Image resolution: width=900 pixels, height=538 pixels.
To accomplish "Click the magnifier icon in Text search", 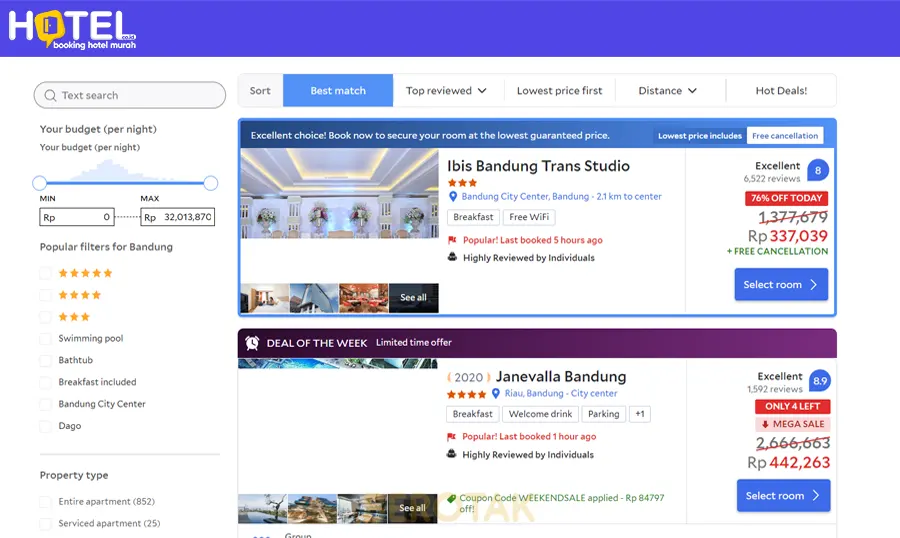I will 51,95.
